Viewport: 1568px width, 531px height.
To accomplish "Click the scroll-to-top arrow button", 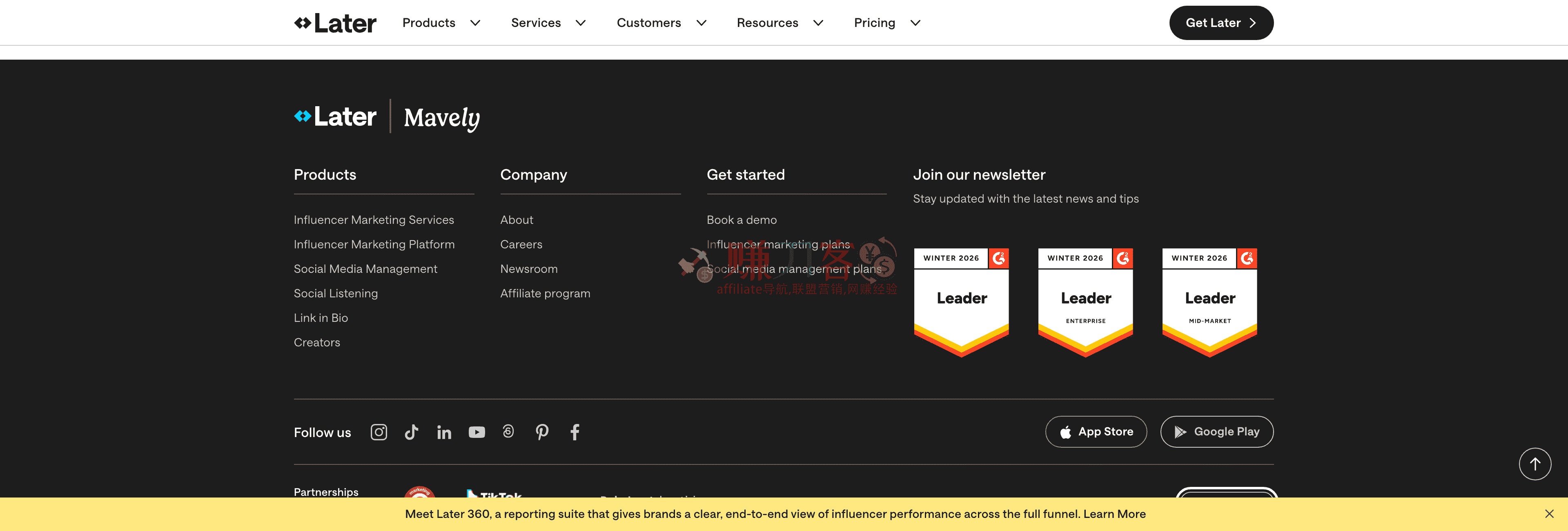I will pyautogui.click(x=1535, y=464).
